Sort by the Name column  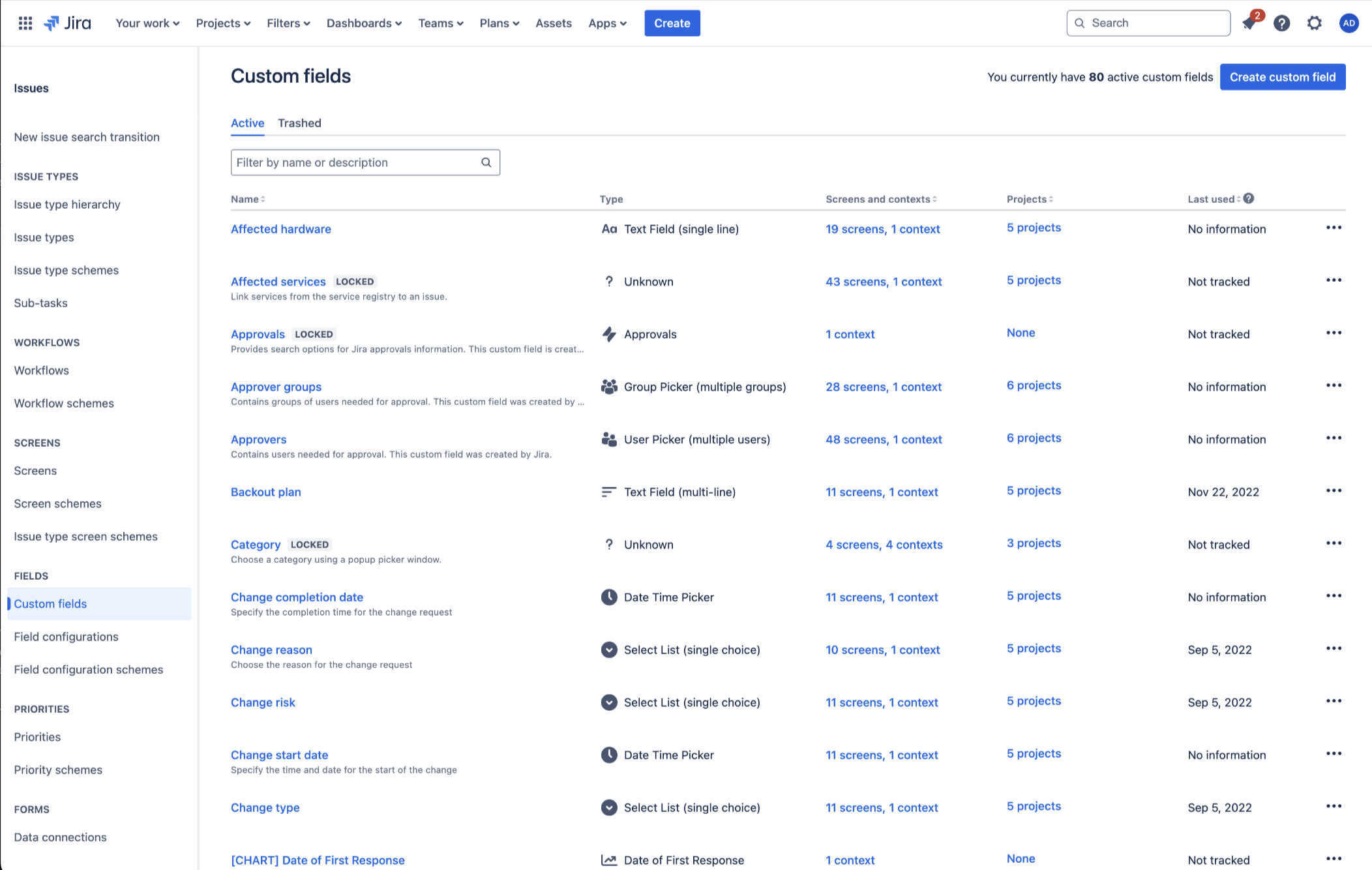point(248,199)
